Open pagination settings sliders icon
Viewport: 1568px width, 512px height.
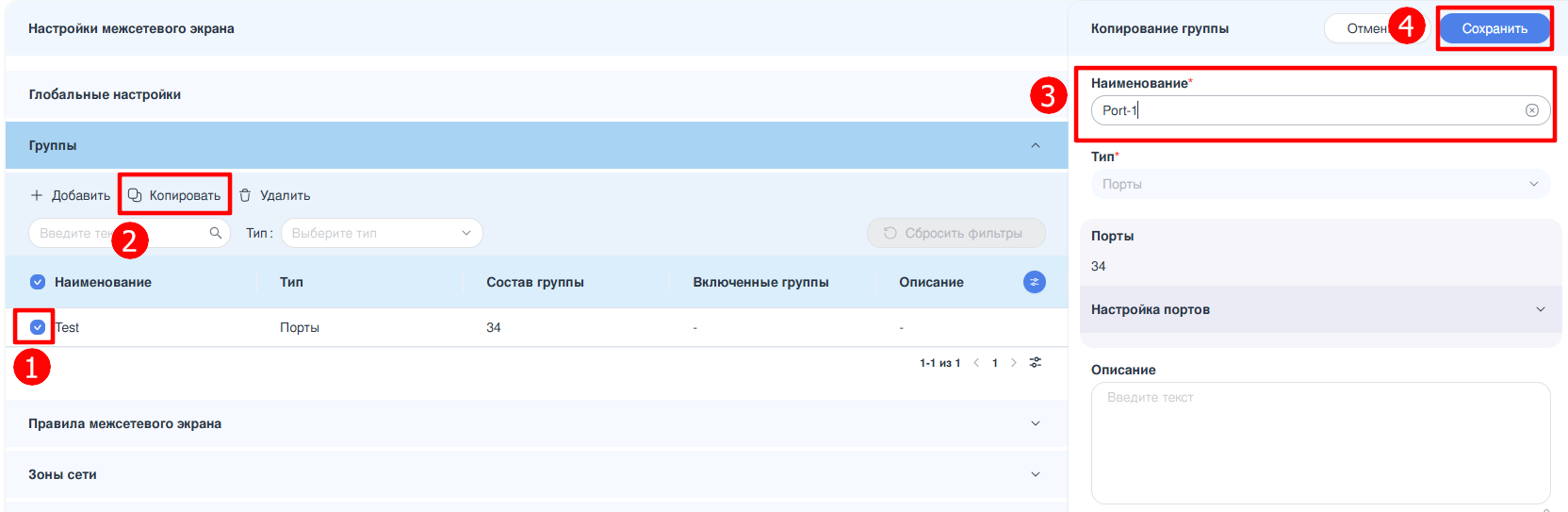click(x=1036, y=363)
